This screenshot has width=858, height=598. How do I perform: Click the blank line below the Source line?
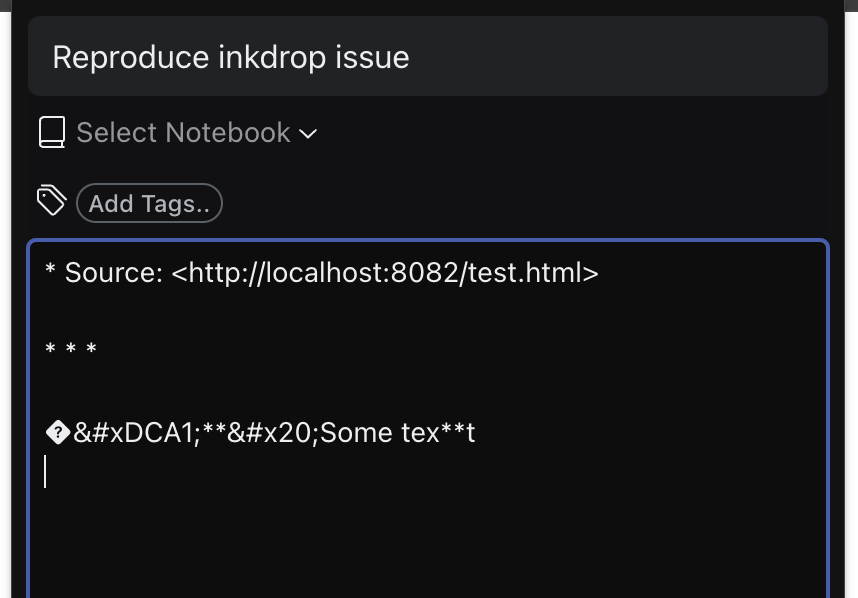428,311
